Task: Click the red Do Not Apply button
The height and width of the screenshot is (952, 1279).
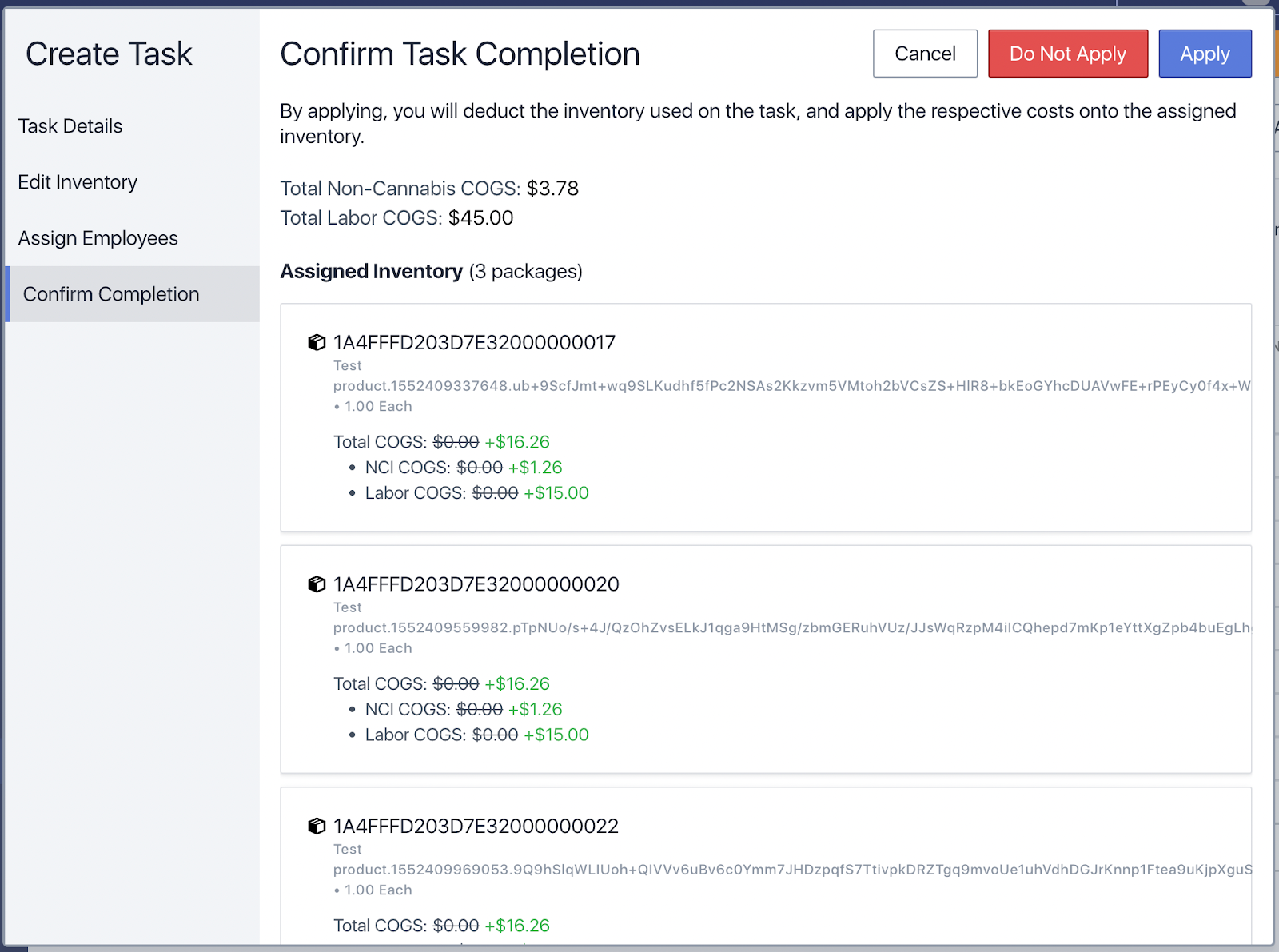Action: coord(1067,54)
